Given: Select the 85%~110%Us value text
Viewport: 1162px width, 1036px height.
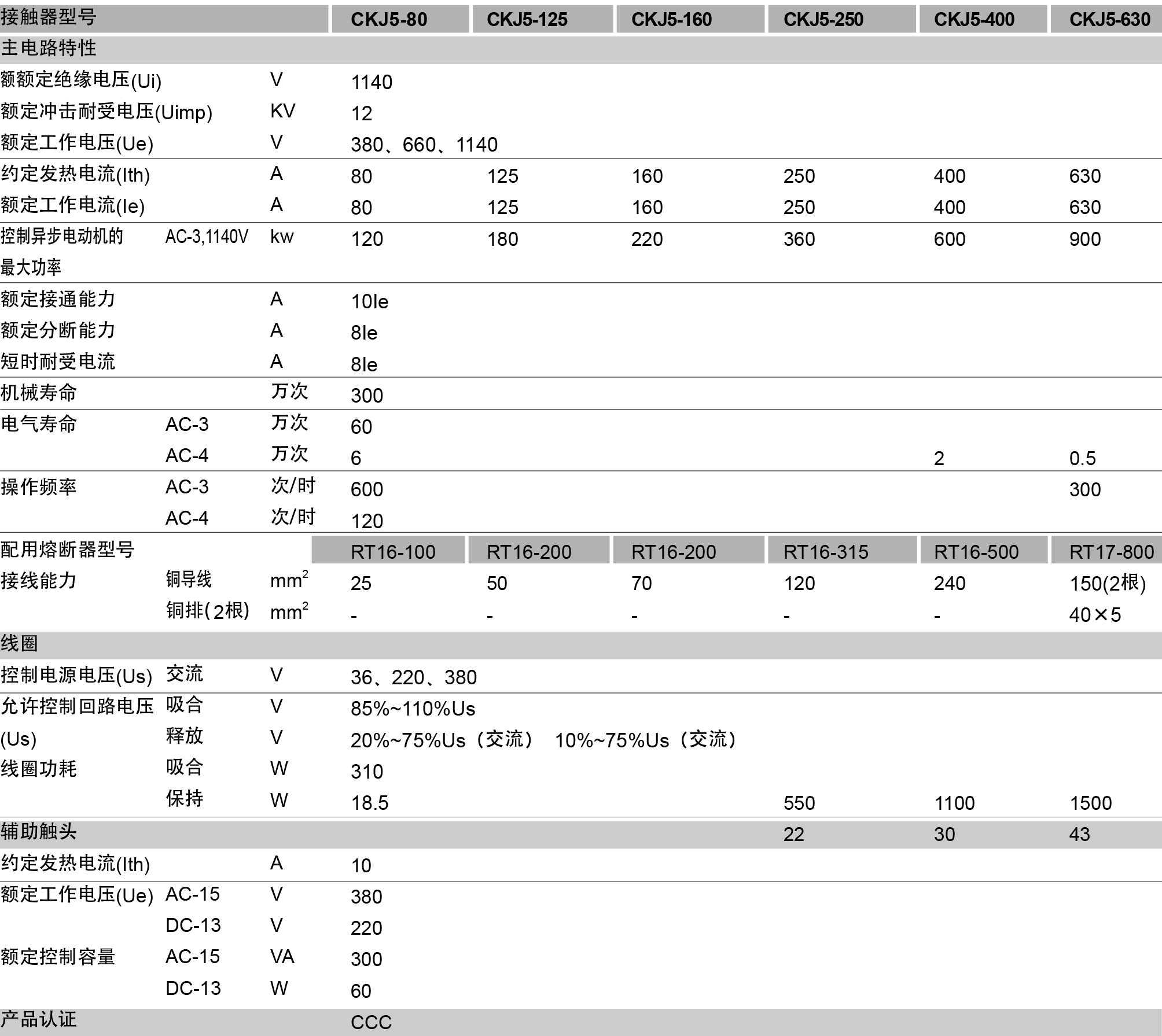Looking at the screenshot, I should [413, 709].
